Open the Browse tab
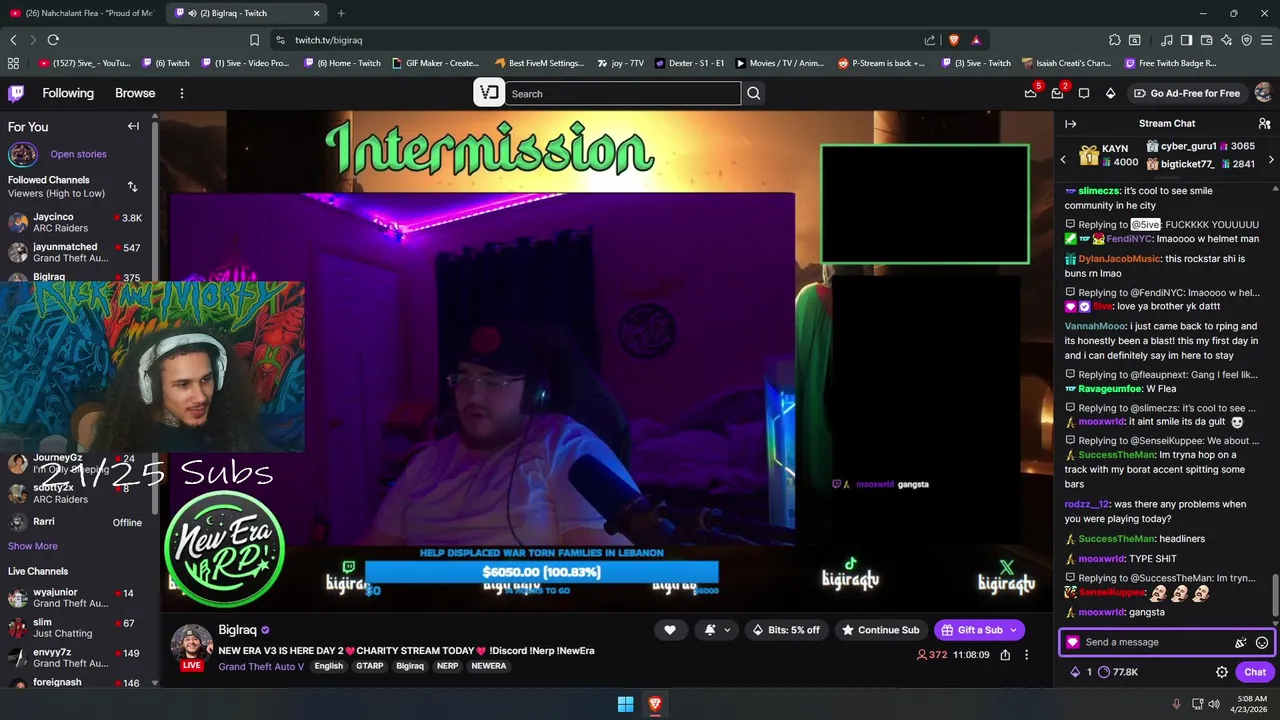Viewport: 1280px width, 720px height. point(135,93)
